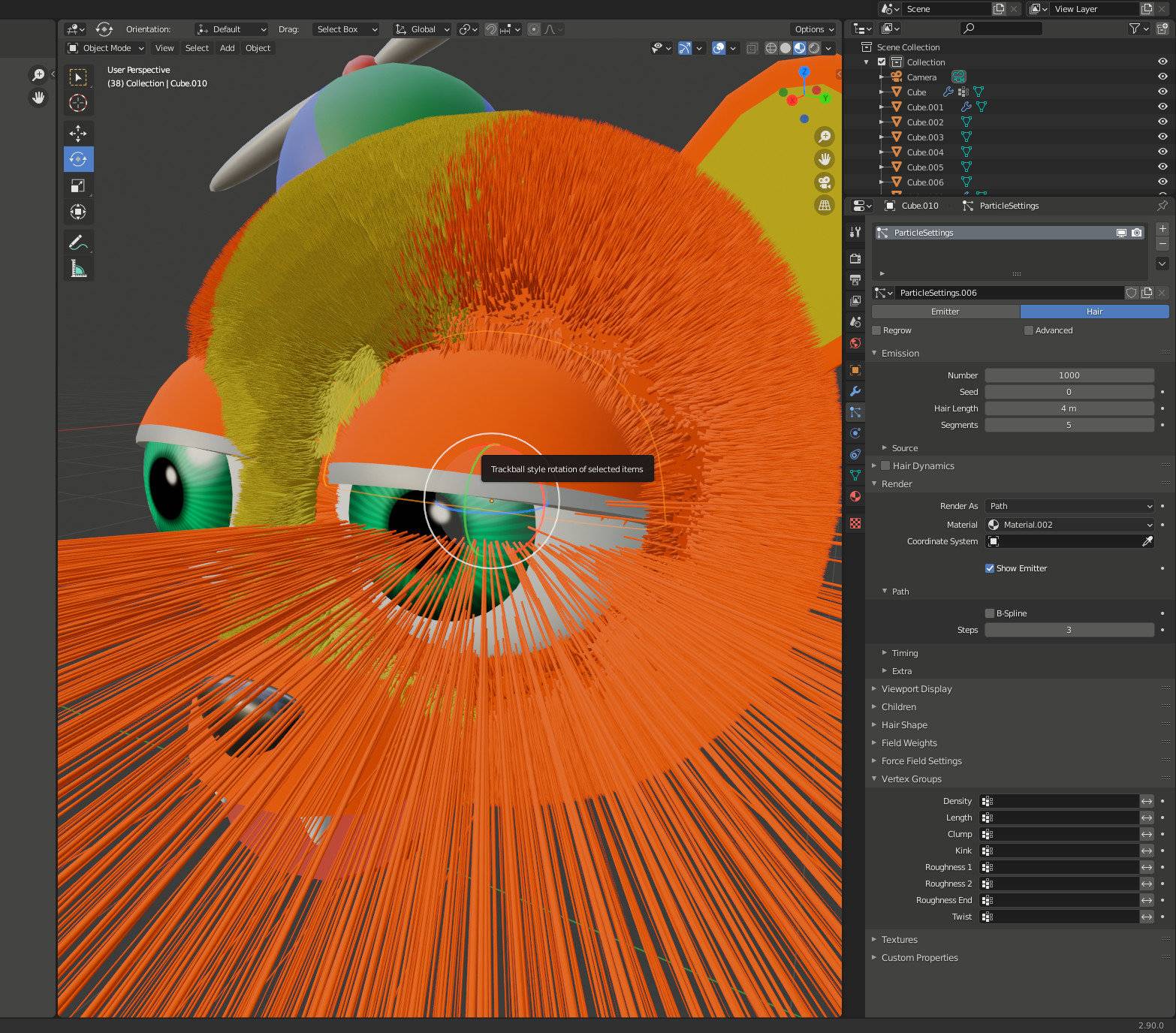Viewport: 1176px width, 1033px height.
Task: Open Particle properties tab
Action: pyautogui.click(x=855, y=412)
